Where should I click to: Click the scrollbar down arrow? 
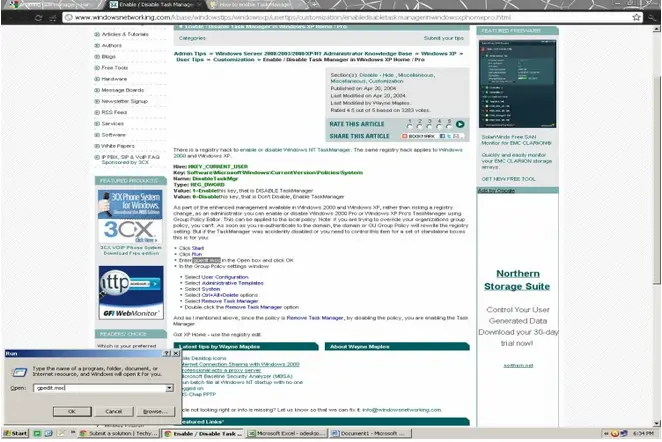coord(656,423)
